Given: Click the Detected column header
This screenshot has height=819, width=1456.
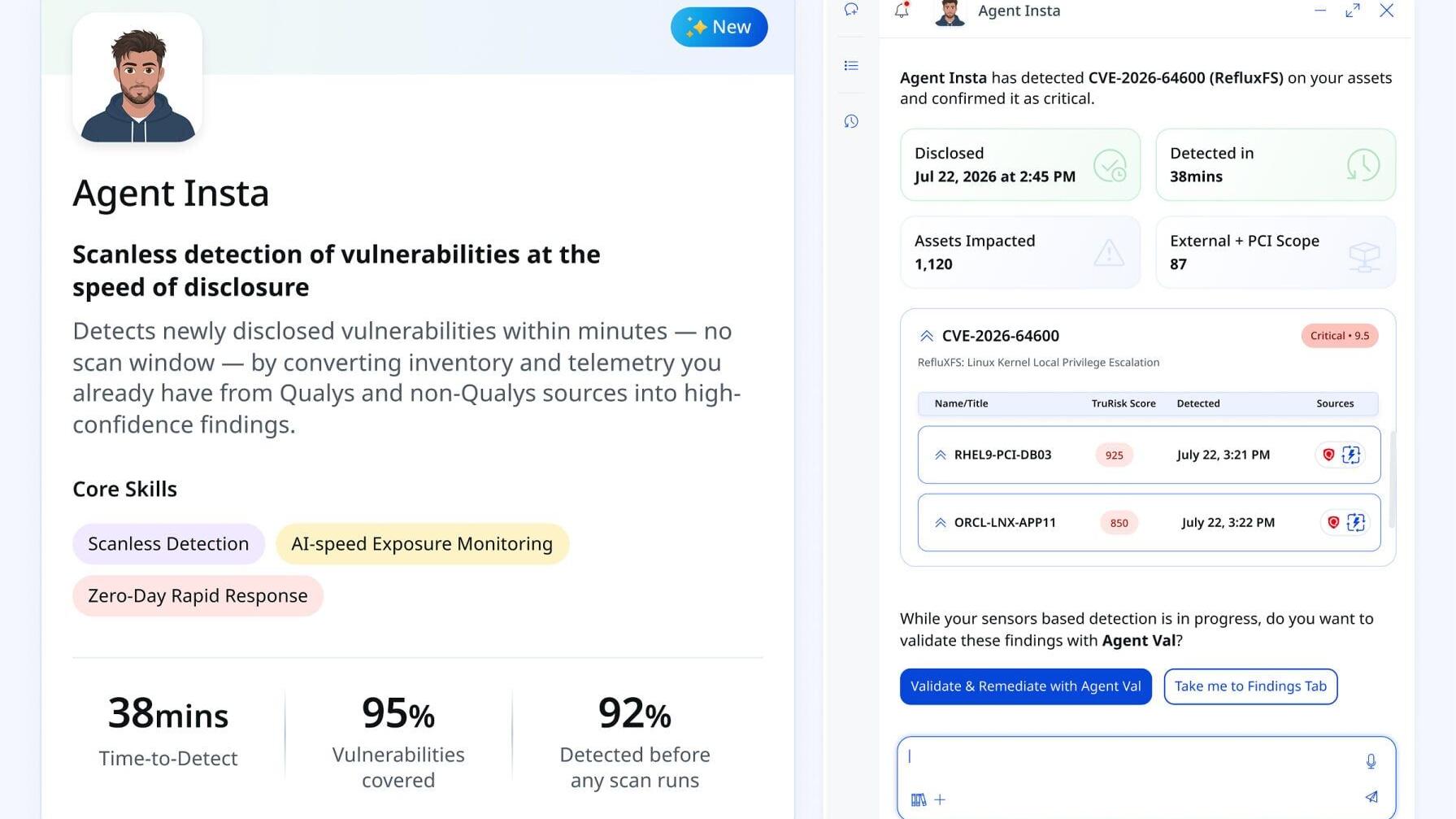Looking at the screenshot, I should (1198, 403).
